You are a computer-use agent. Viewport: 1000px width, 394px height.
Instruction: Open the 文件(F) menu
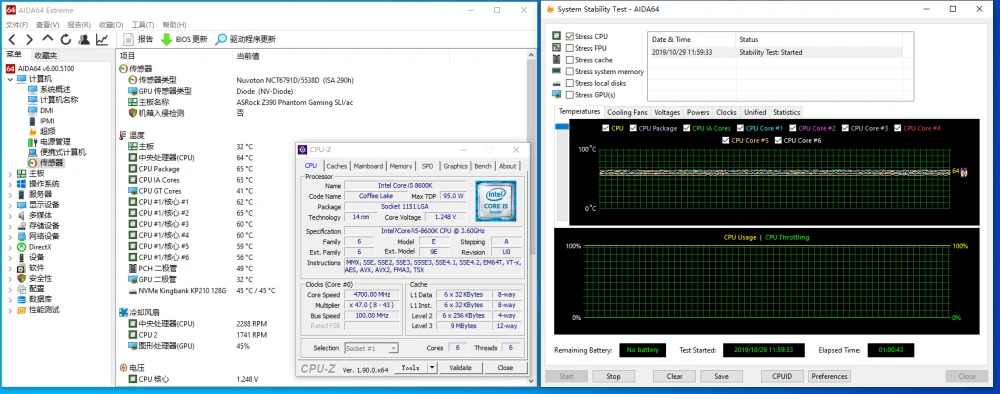tap(17, 25)
